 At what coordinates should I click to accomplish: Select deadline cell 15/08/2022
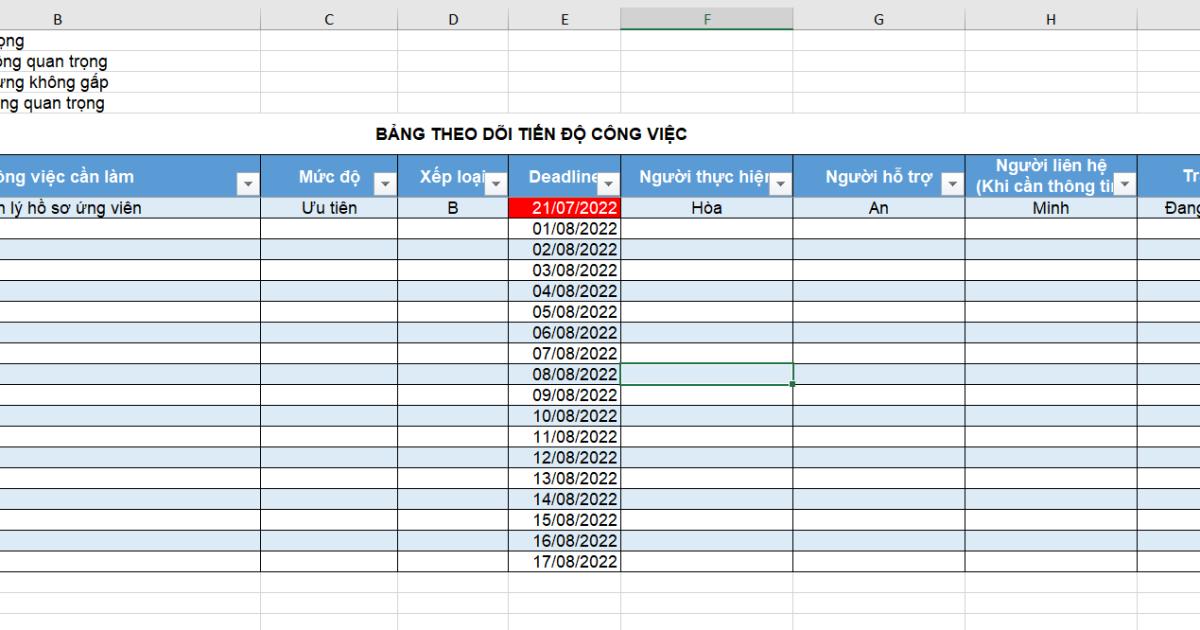pos(565,520)
